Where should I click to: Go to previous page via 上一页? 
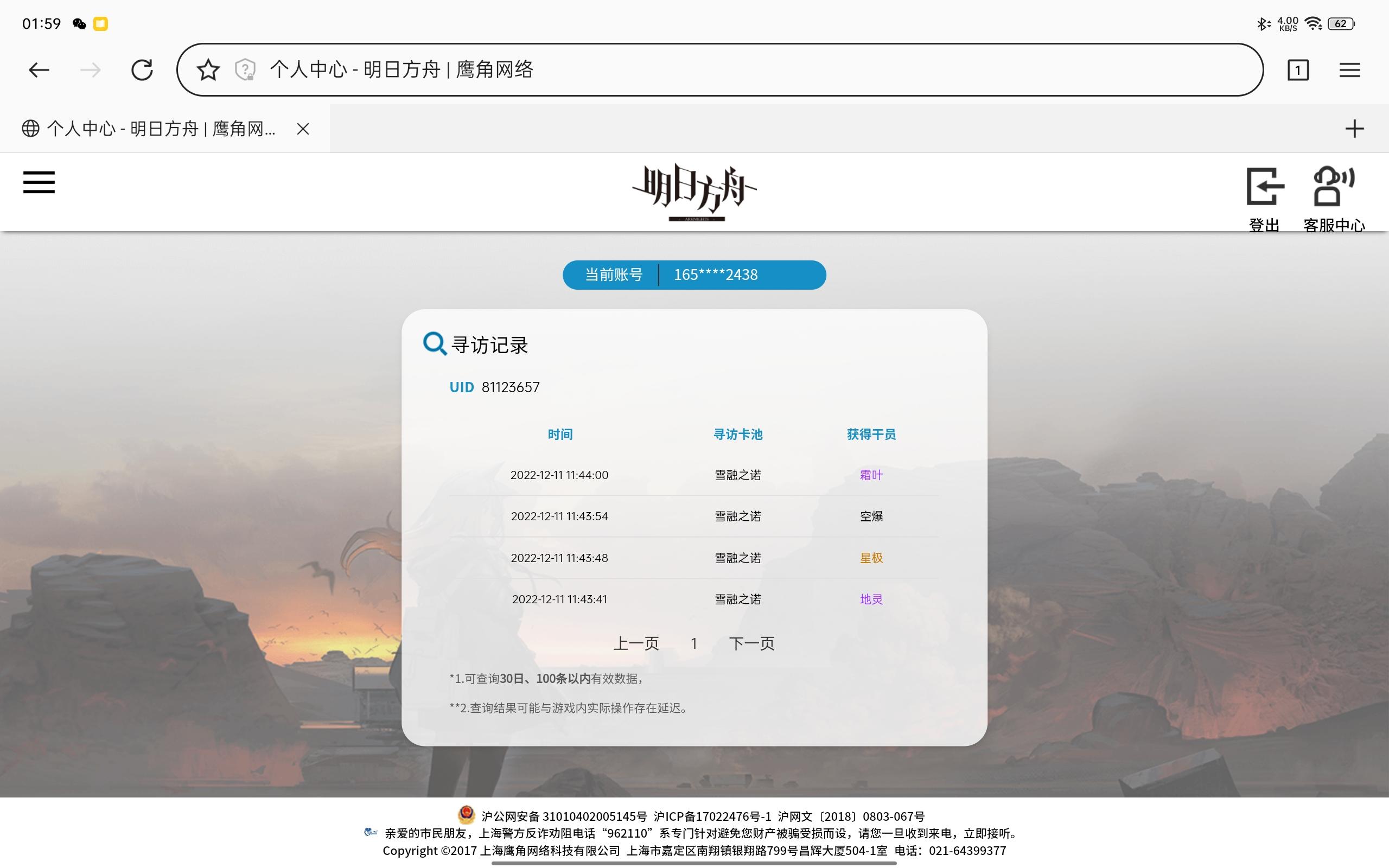tap(636, 643)
